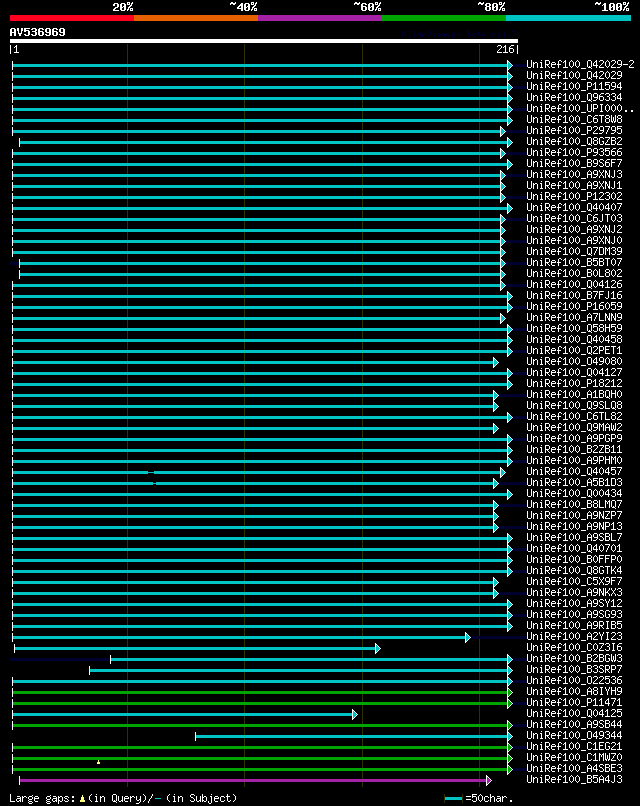Open hit UniRef100_B5BT07

pos(574,262)
